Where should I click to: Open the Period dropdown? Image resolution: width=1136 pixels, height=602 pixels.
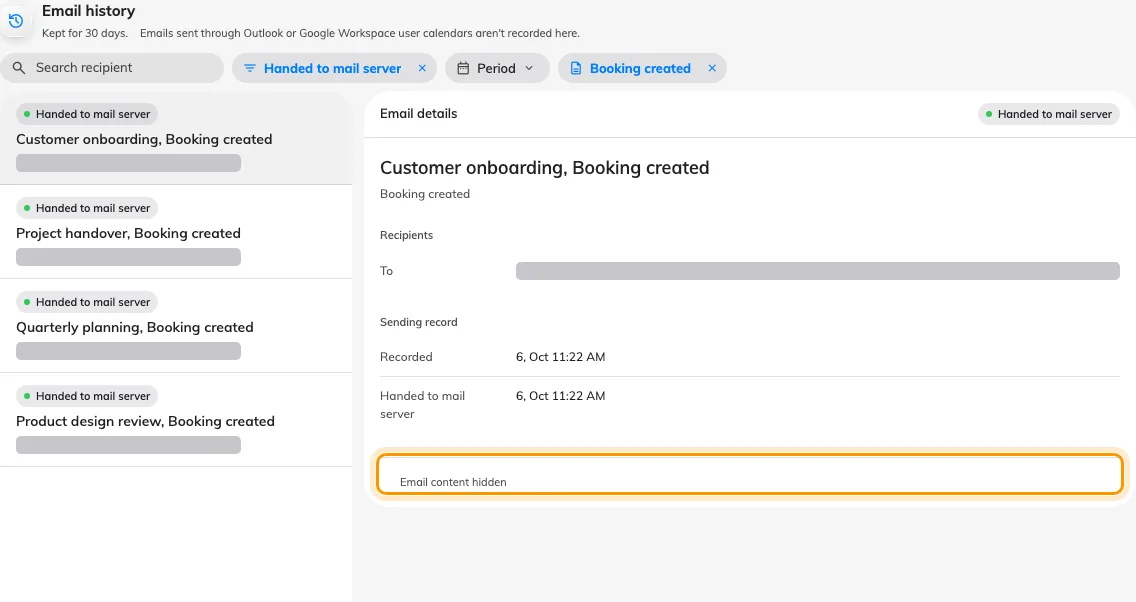497,68
